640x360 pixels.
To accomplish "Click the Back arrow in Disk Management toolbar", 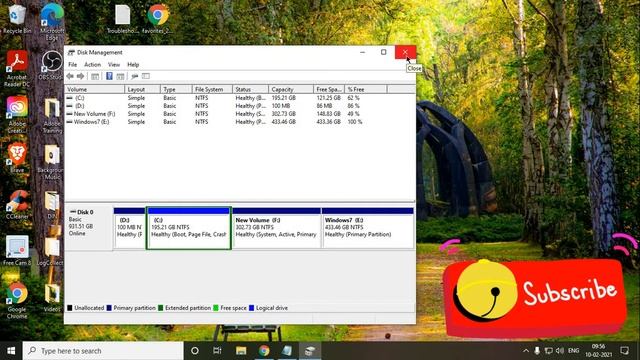I will [70, 76].
